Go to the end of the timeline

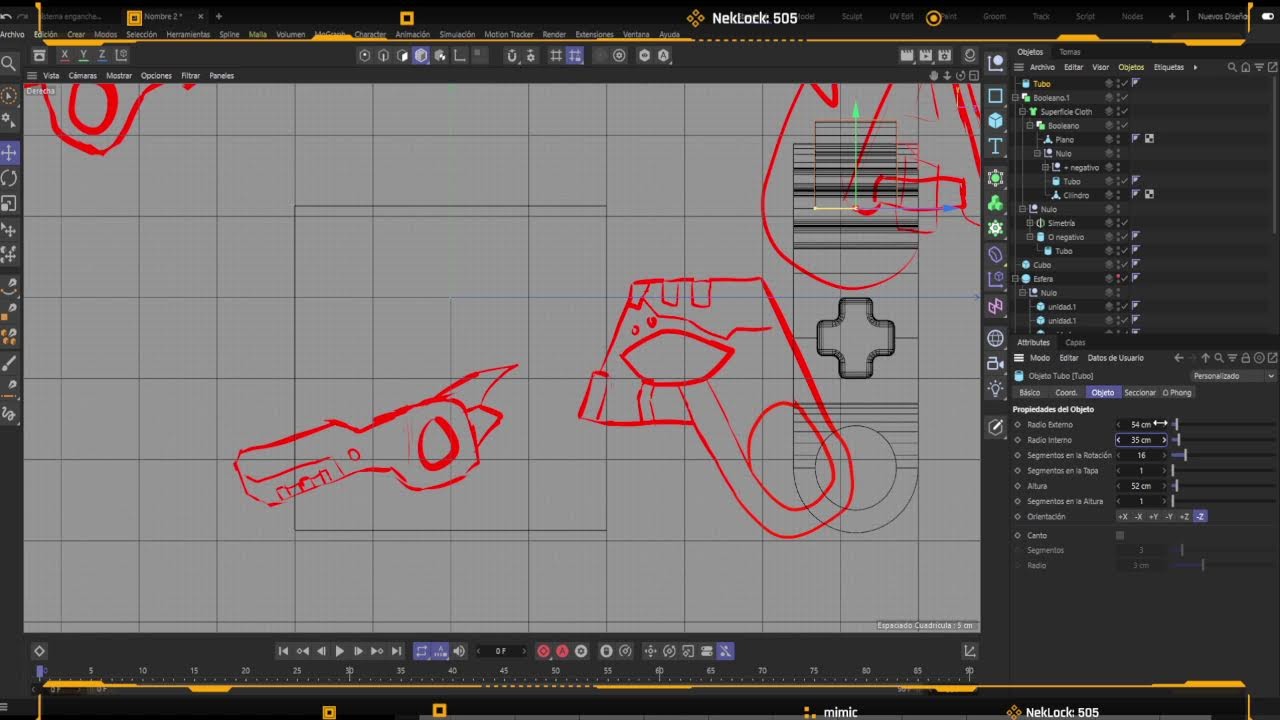(x=397, y=651)
